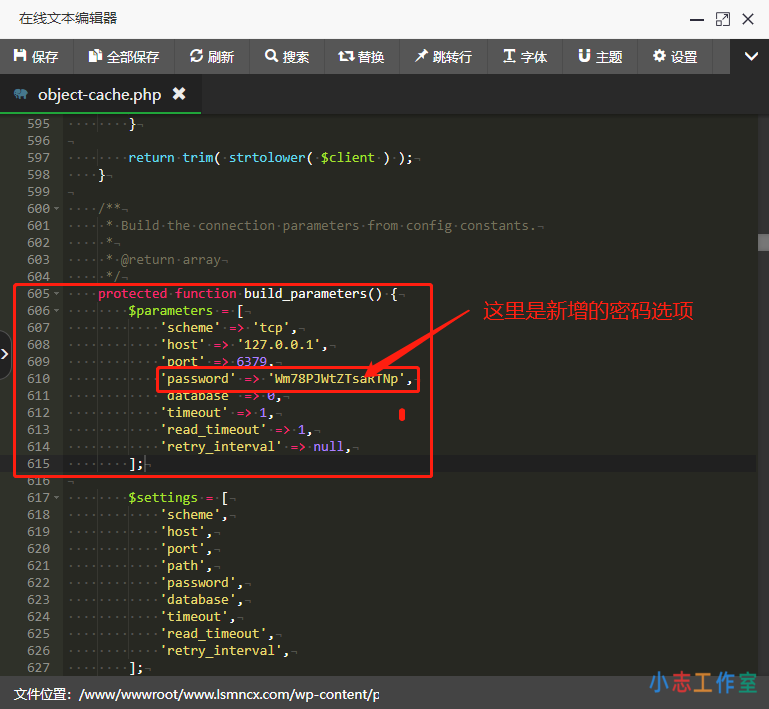Click 'password' entry on line 622
Viewport: 769px width, 709px height.
point(198,582)
